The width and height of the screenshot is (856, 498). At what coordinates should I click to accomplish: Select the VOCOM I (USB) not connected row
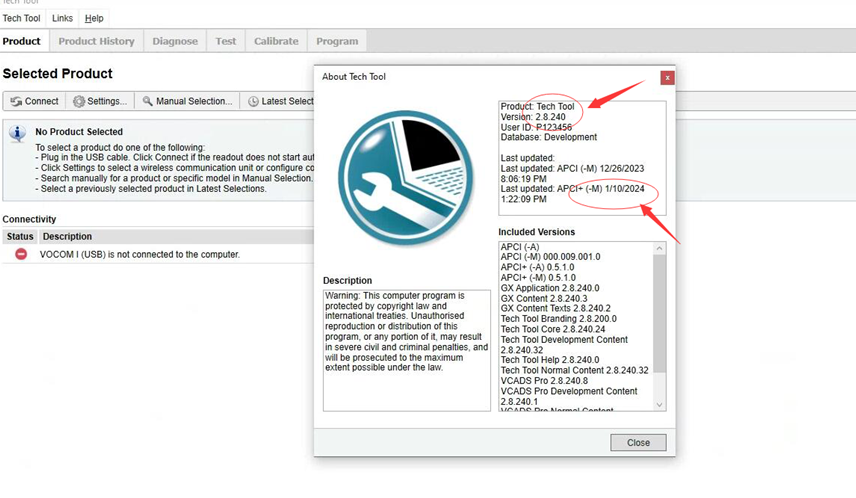[158, 254]
